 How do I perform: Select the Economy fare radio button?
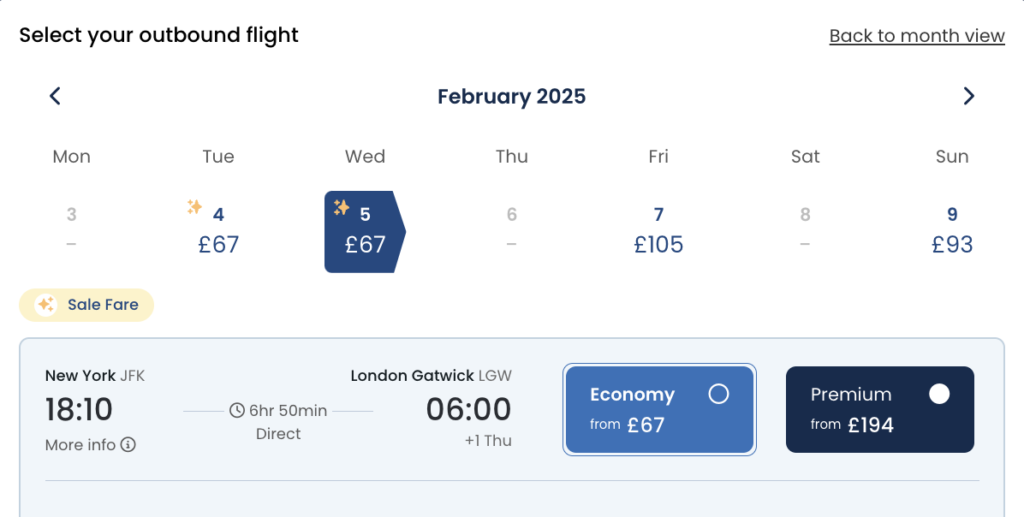click(718, 394)
